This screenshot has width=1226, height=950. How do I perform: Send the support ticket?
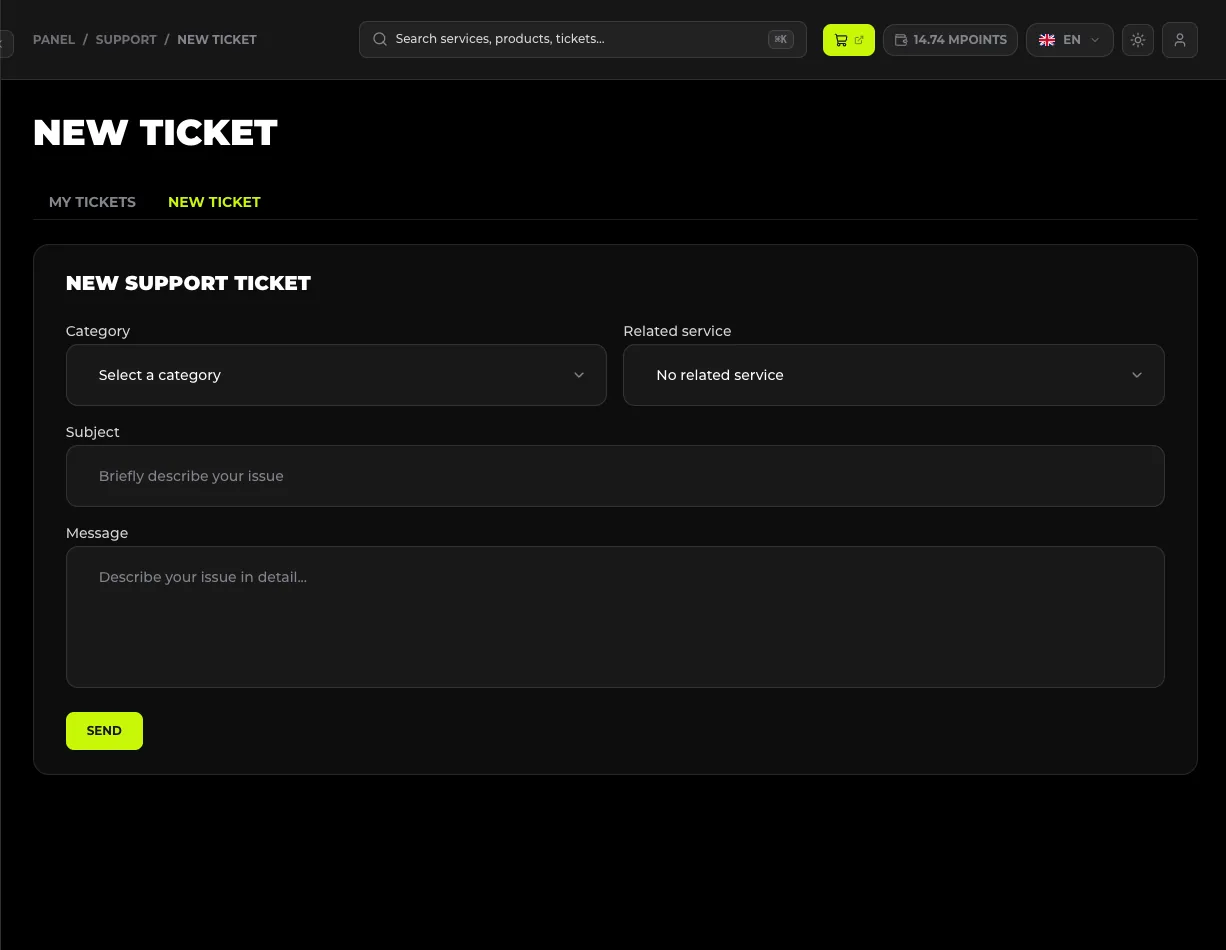[x=104, y=731]
